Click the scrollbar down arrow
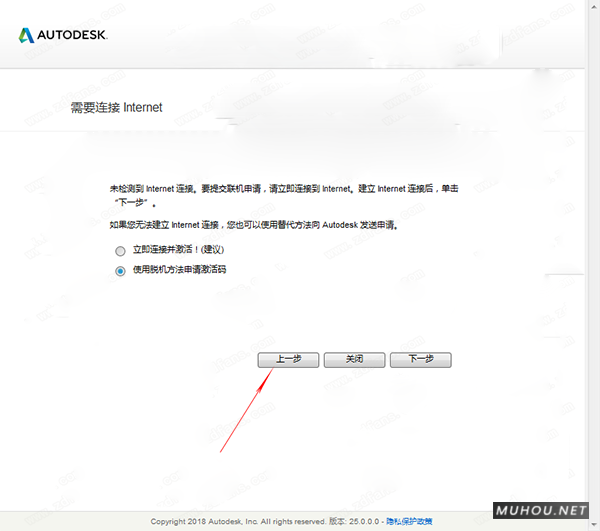The image size is (600, 531). (594, 523)
